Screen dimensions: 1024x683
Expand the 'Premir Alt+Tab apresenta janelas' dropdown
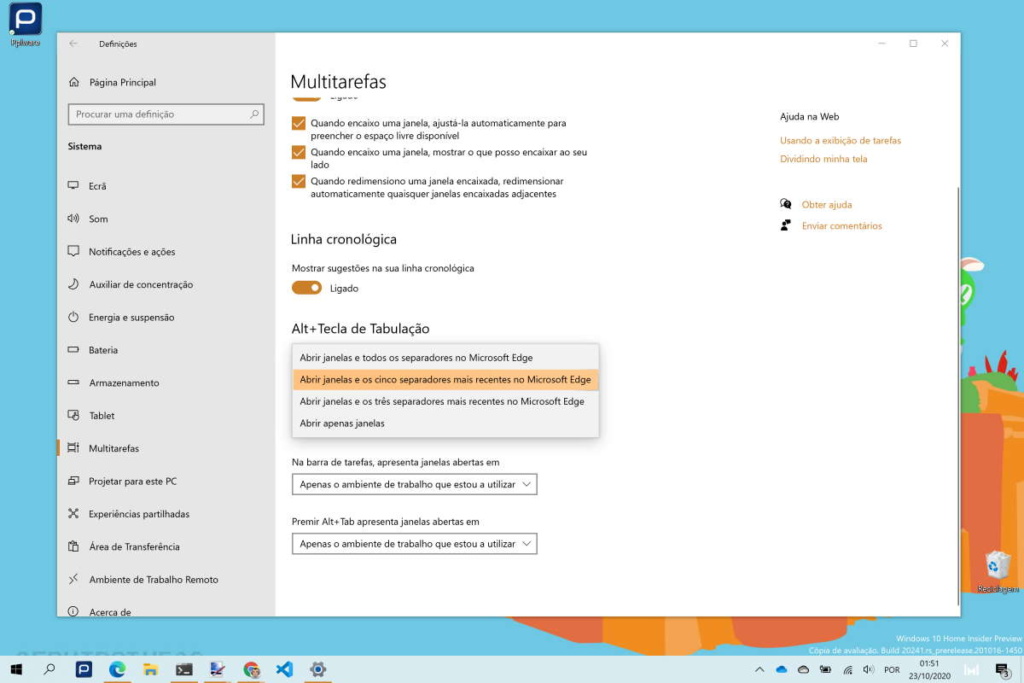[414, 543]
